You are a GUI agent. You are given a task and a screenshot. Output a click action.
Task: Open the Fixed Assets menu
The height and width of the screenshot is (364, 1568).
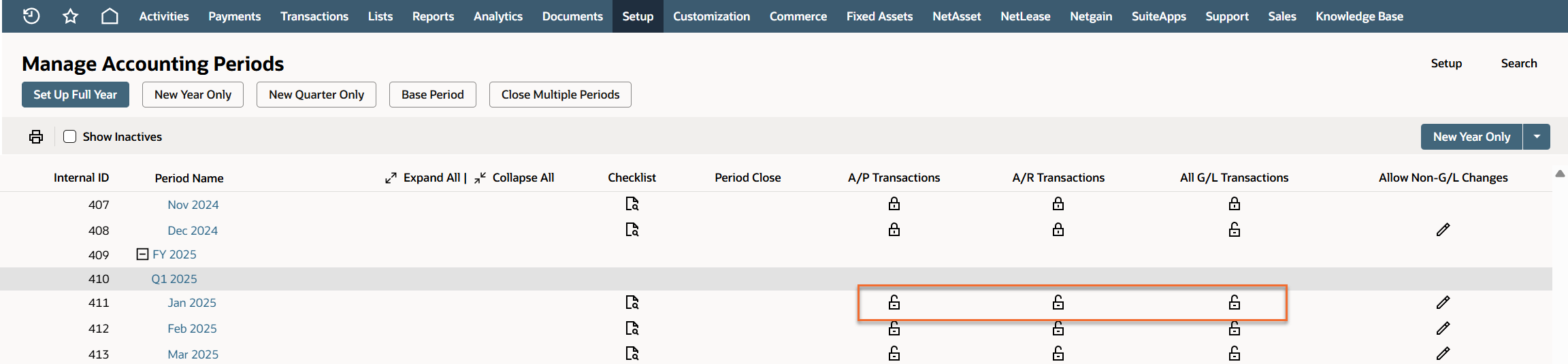879,16
